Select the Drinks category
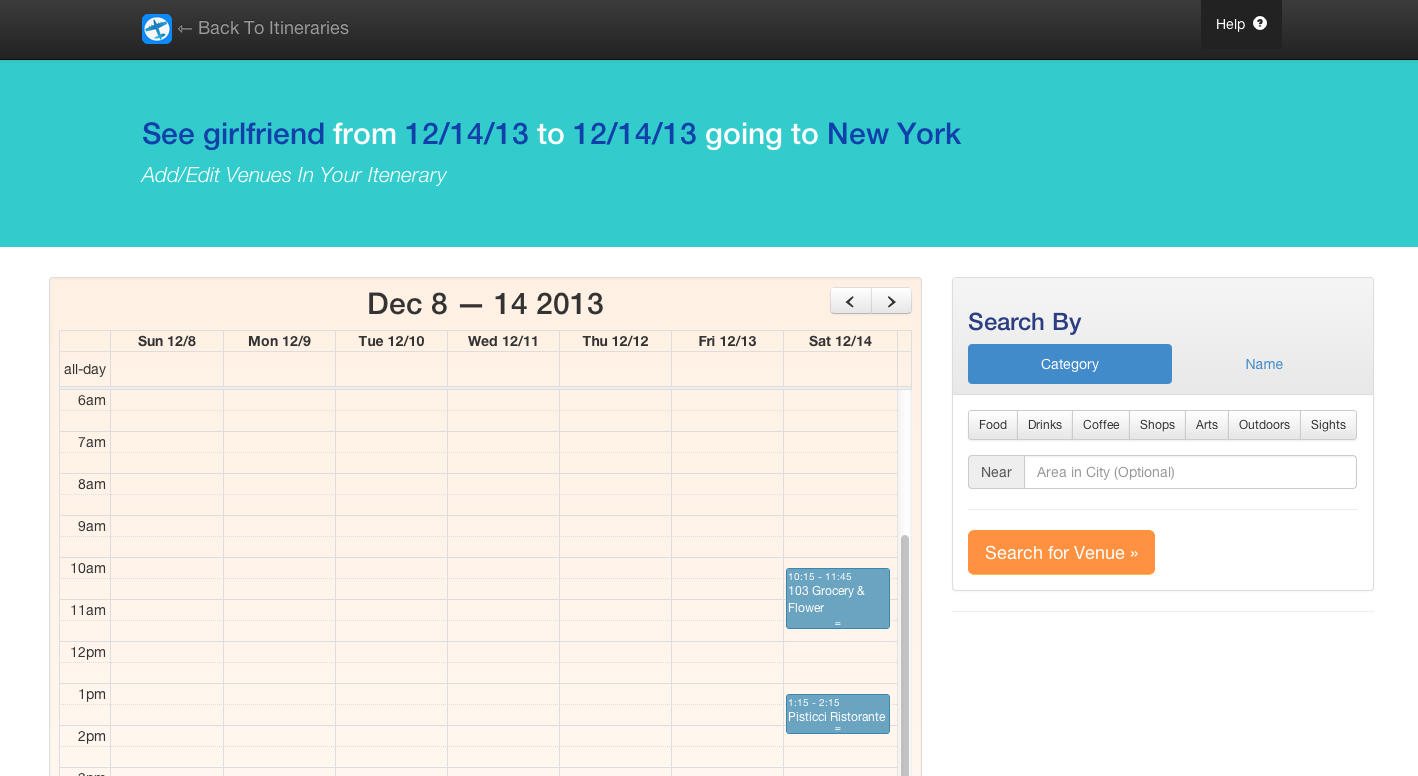This screenshot has width=1418, height=776. 1045,425
